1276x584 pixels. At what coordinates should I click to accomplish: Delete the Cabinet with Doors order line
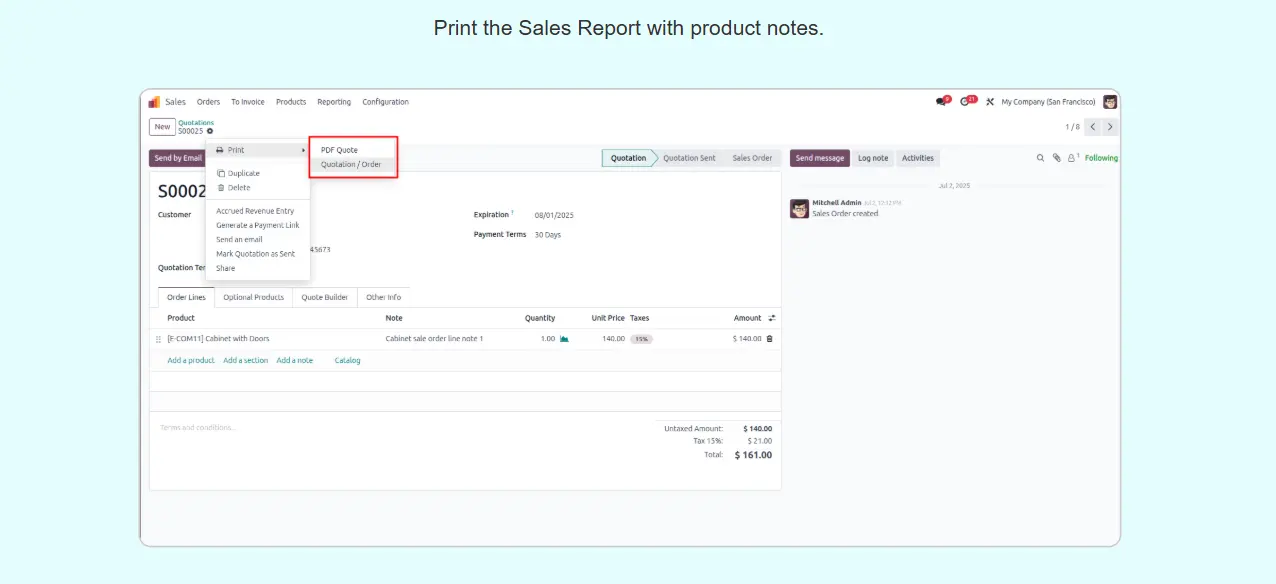point(769,339)
